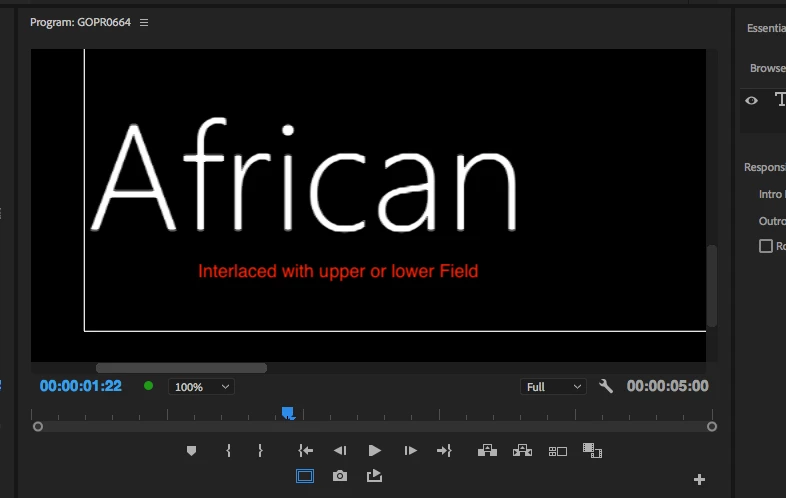Select the text layer T icon
Image resolution: width=786 pixels, height=498 pixels.
click(780, 99)
